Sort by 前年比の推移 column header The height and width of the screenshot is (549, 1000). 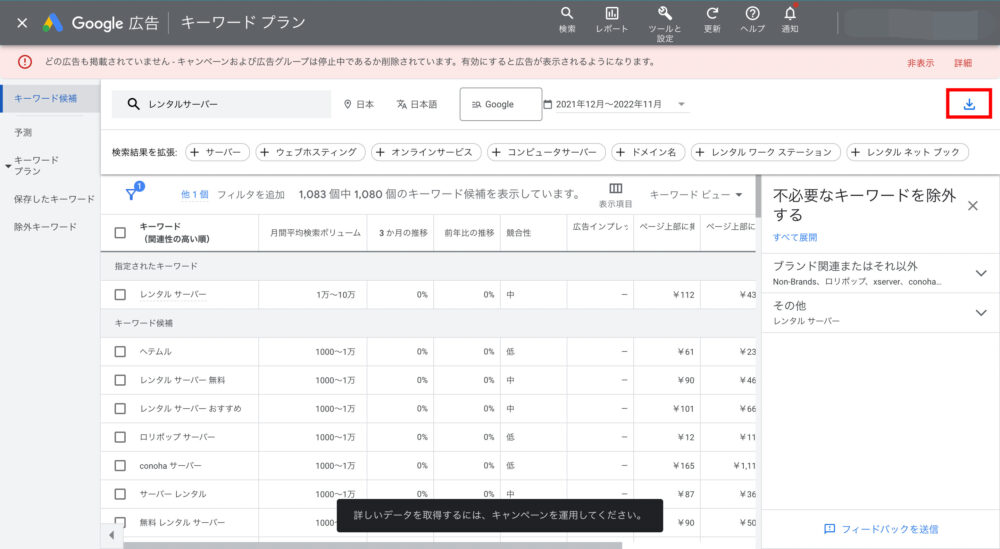469,233
